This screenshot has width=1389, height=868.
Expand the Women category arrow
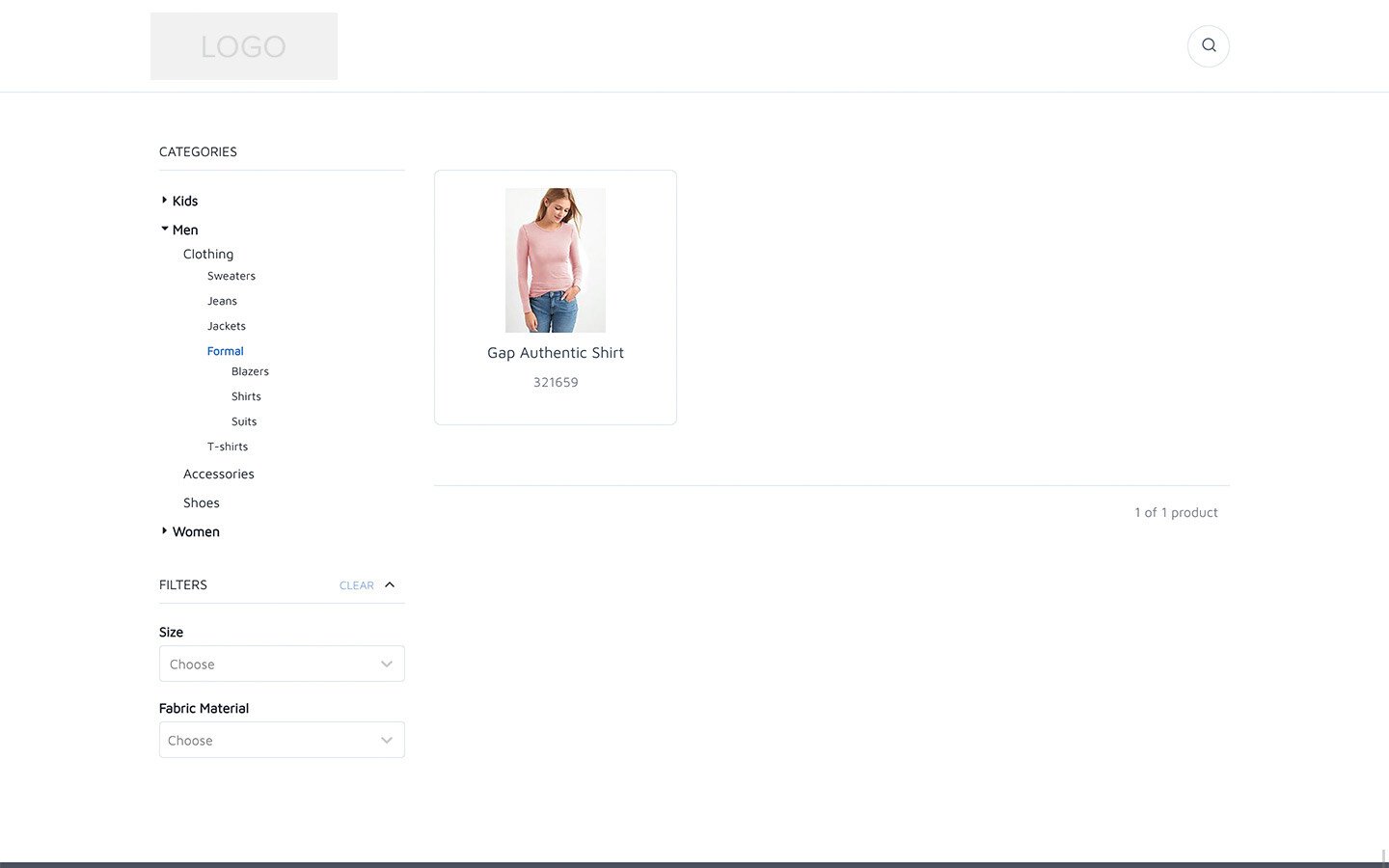[x=164, y=531]
